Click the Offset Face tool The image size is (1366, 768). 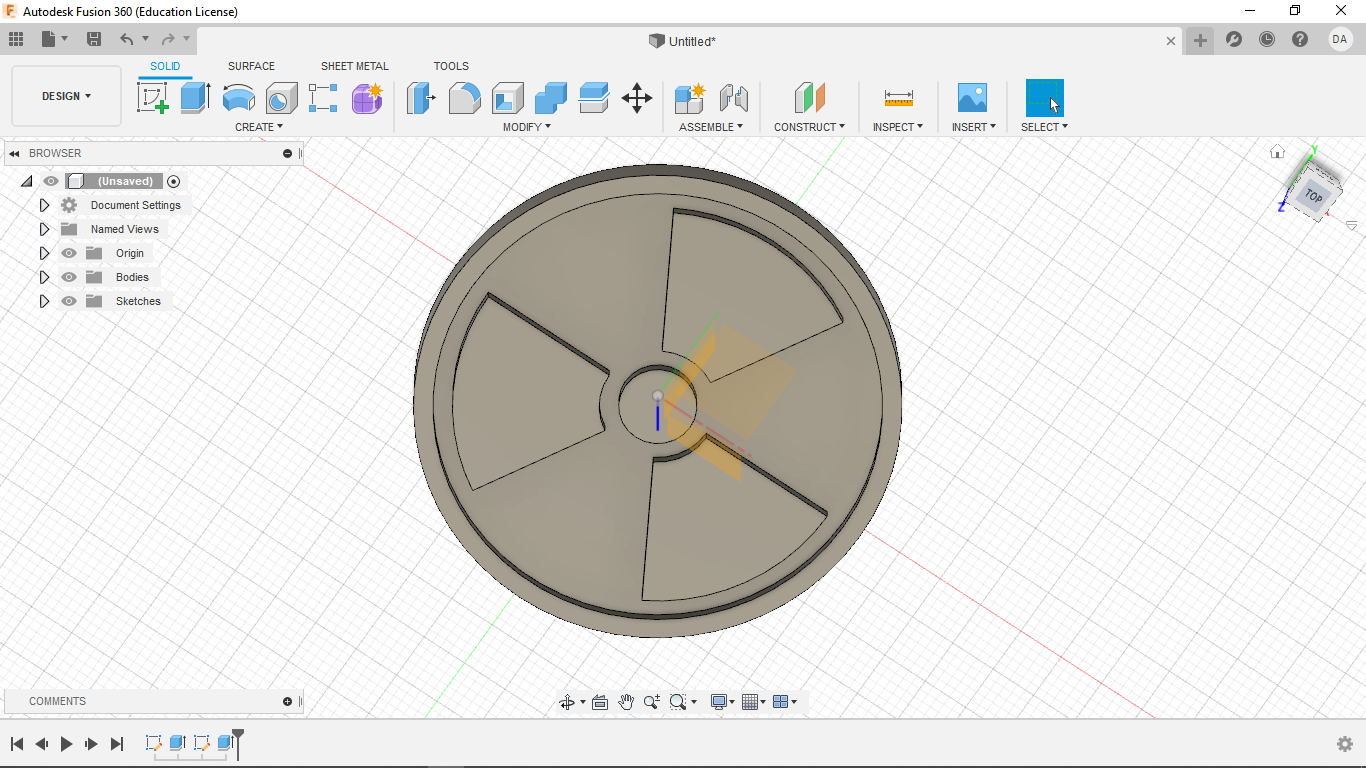pyautogui.click(x=594, y=98)
